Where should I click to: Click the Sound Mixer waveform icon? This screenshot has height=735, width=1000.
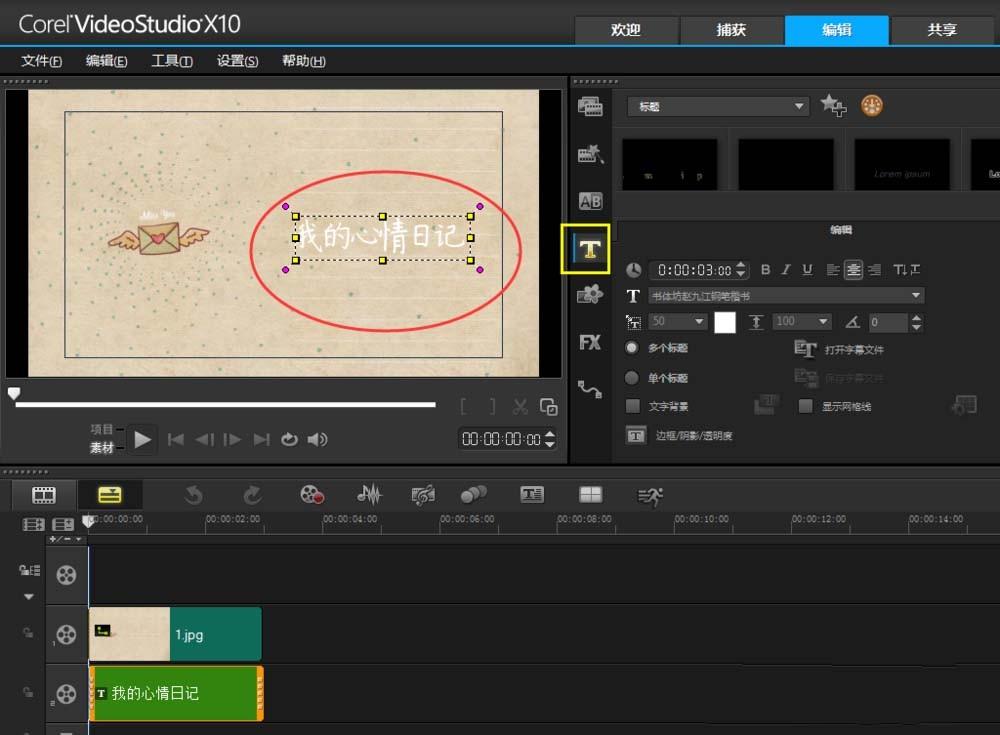(x=369, y=494)
